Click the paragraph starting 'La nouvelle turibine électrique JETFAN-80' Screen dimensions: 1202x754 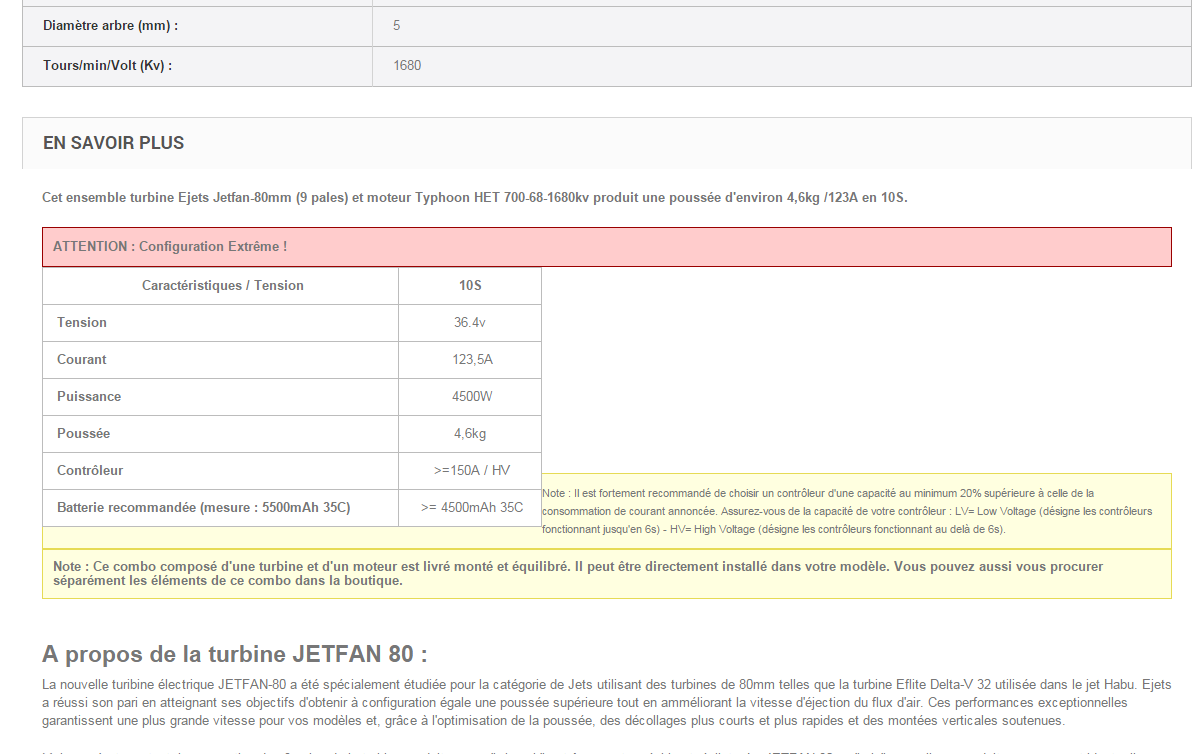click(x=606, y=703)
